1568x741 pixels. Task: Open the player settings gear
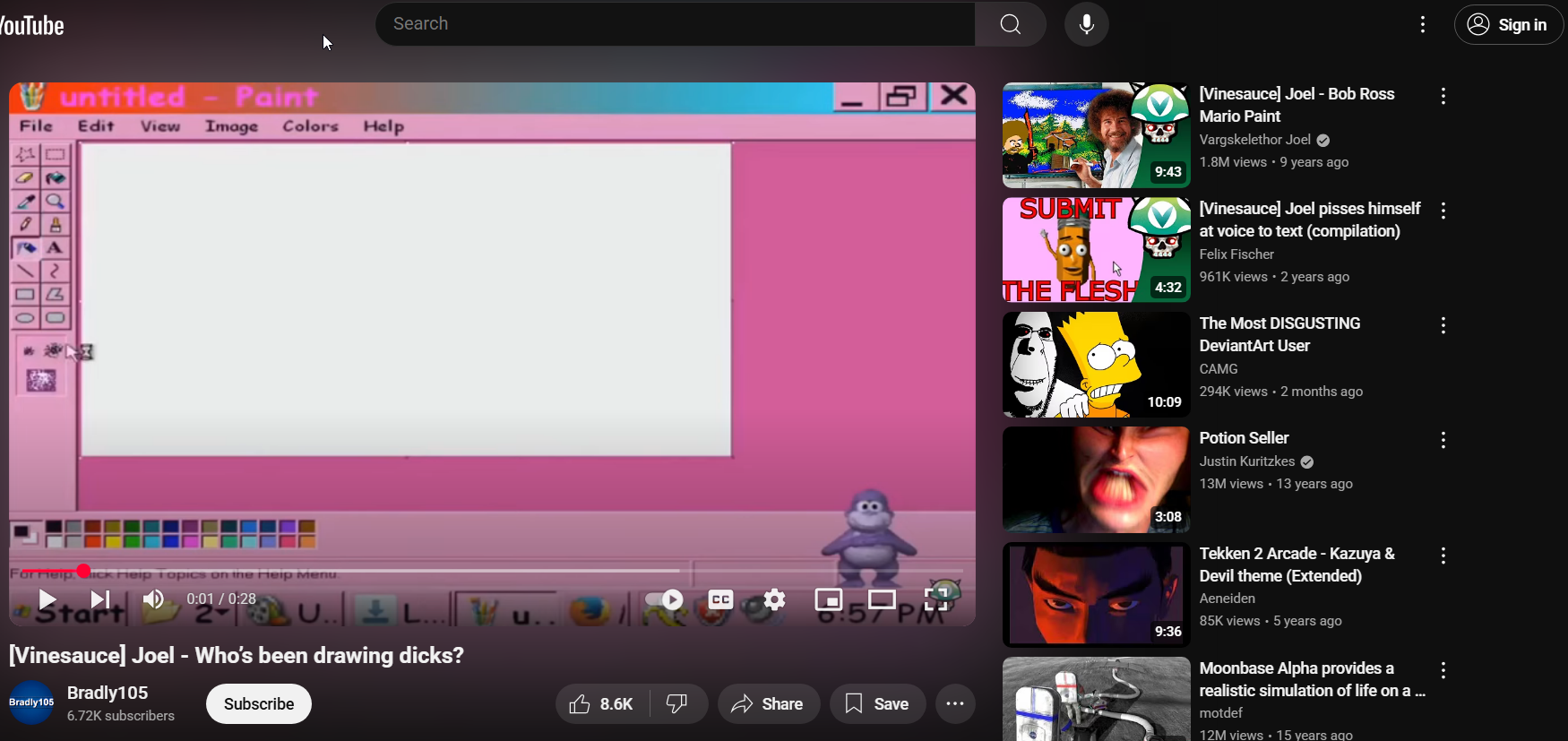775,599
